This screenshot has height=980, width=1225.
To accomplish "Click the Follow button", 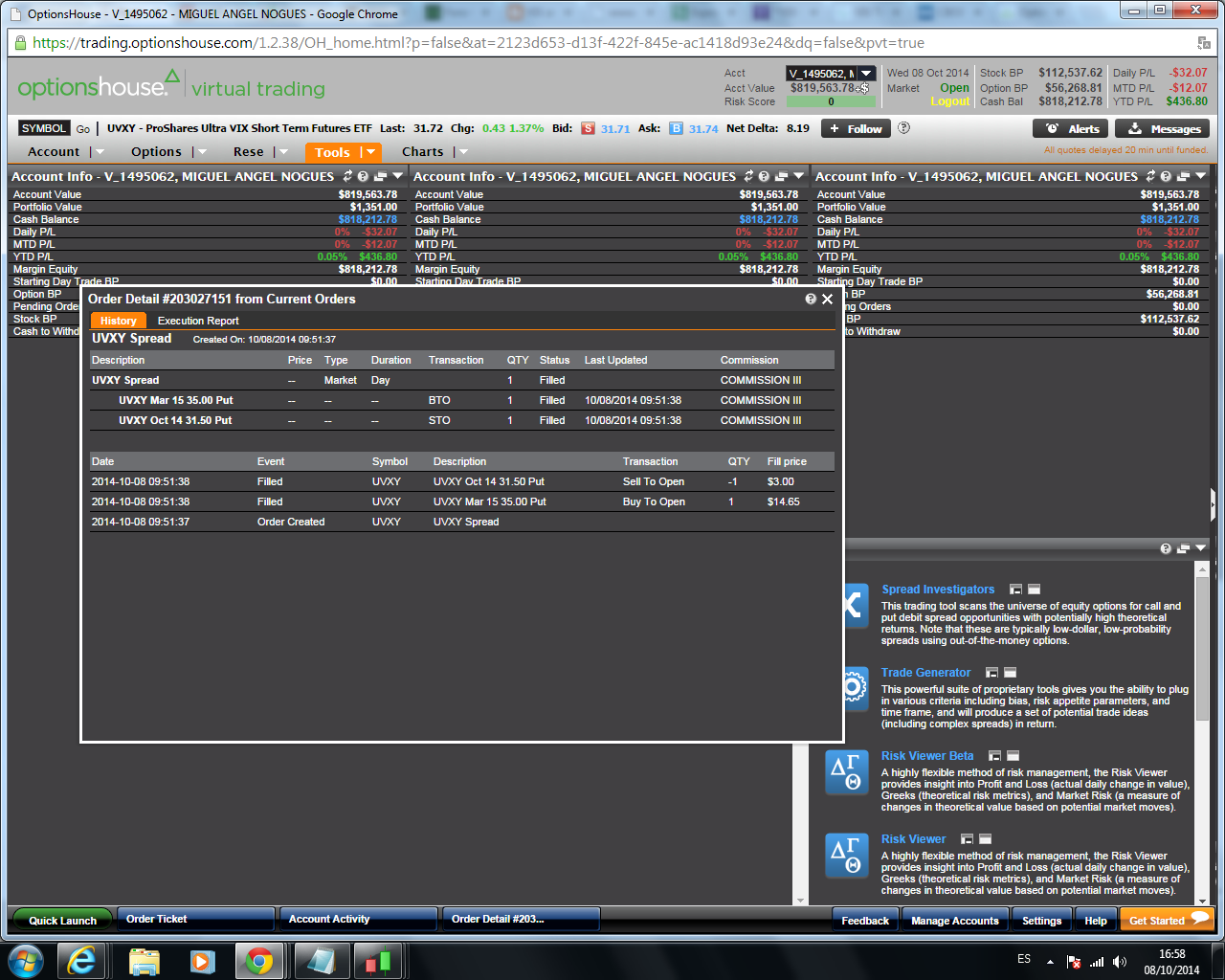I will click(x=857, y=128).
